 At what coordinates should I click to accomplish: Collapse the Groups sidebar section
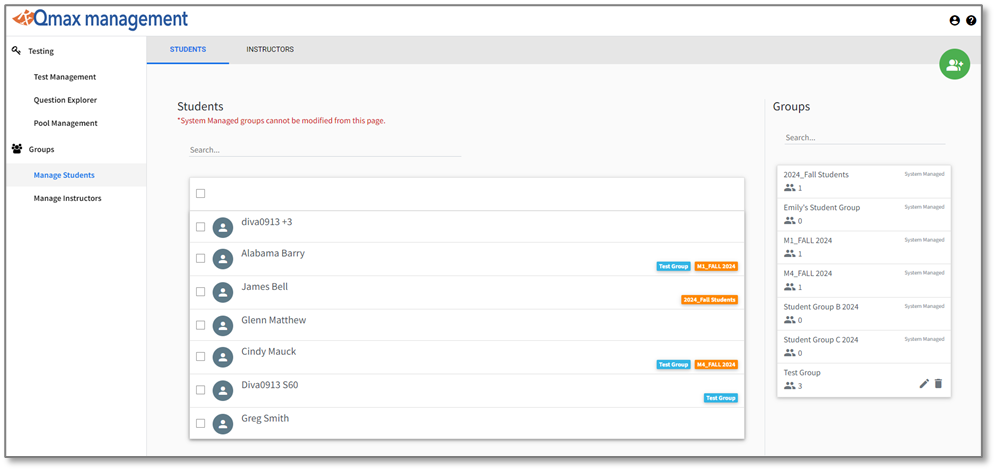coord(41,149)
